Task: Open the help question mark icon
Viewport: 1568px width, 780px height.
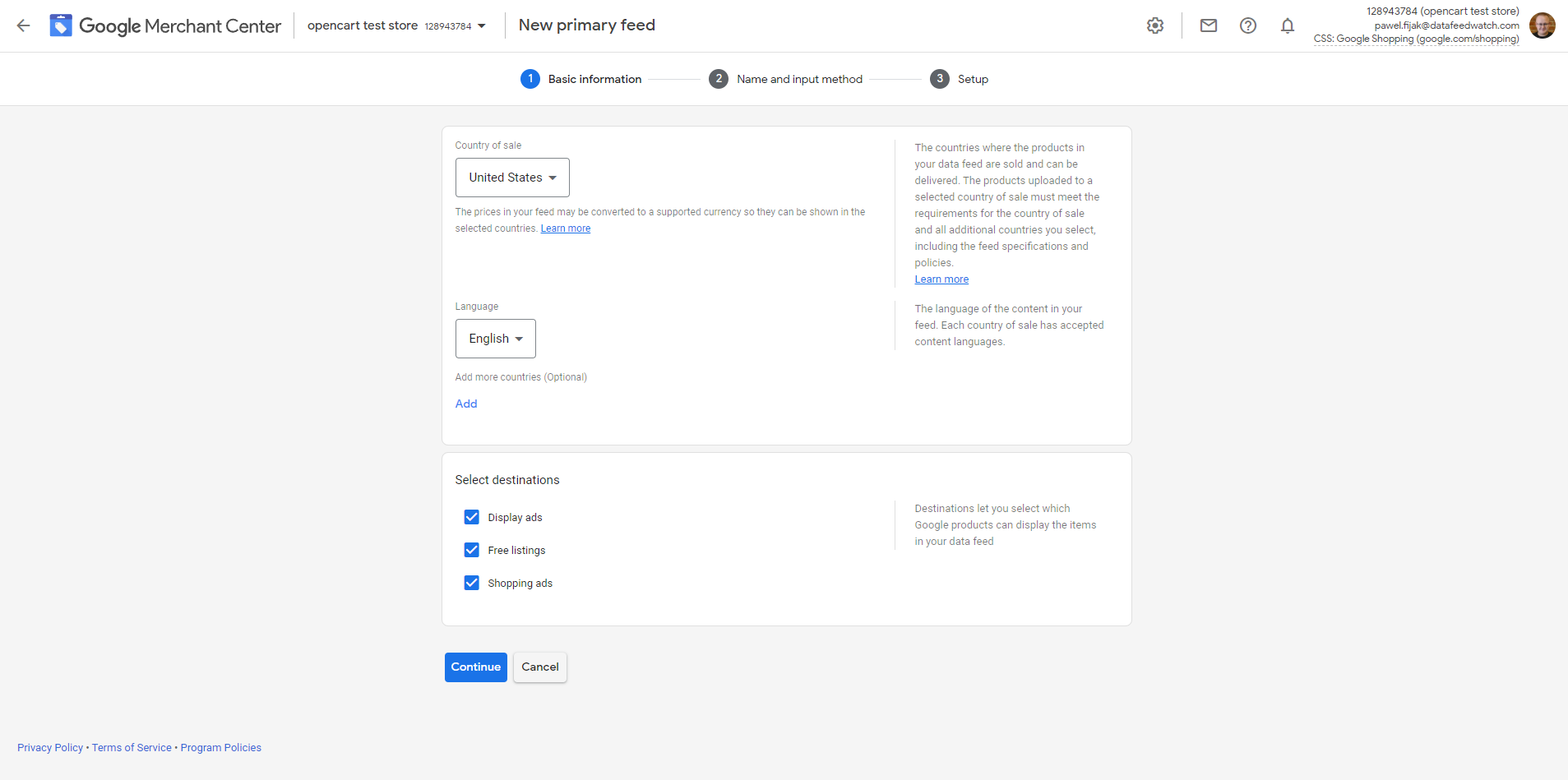Action: click(1248, 25)
